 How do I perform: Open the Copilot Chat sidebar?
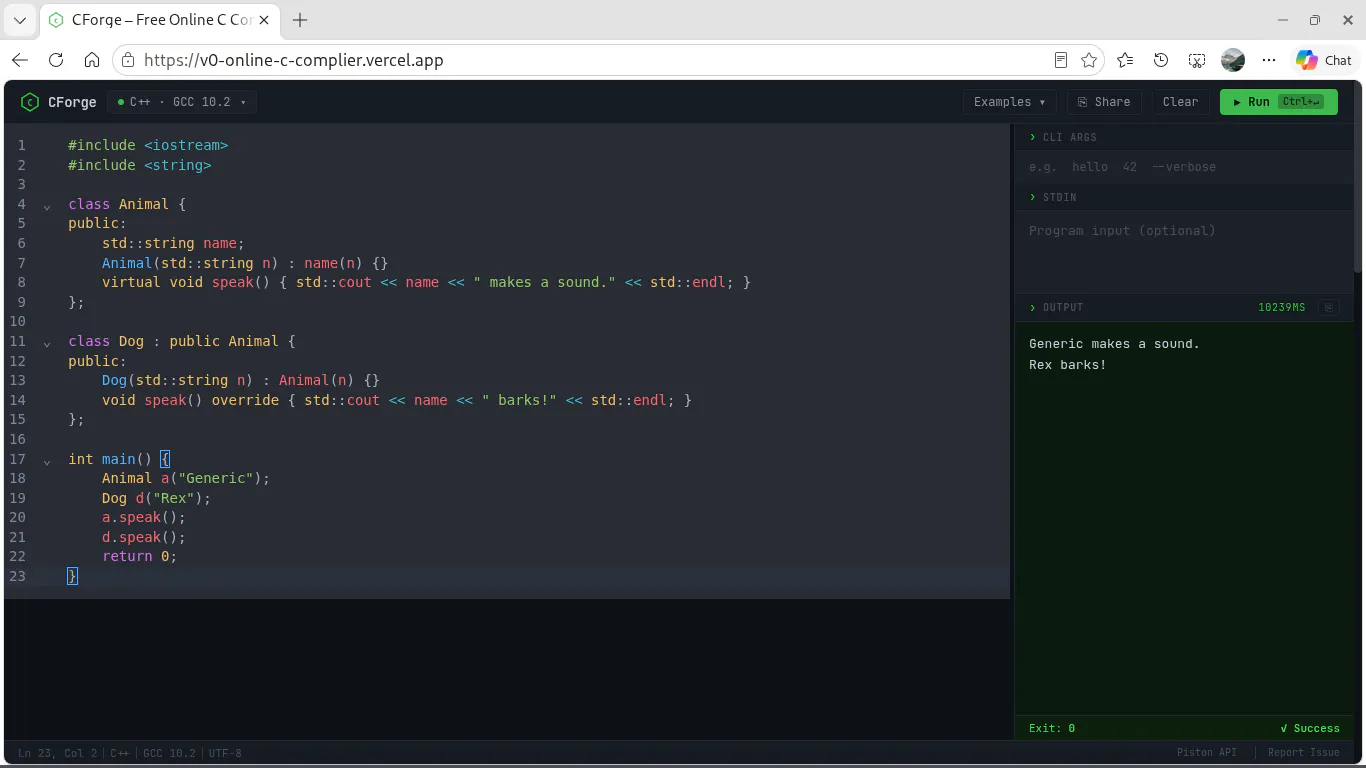(x=1324, y=60)
